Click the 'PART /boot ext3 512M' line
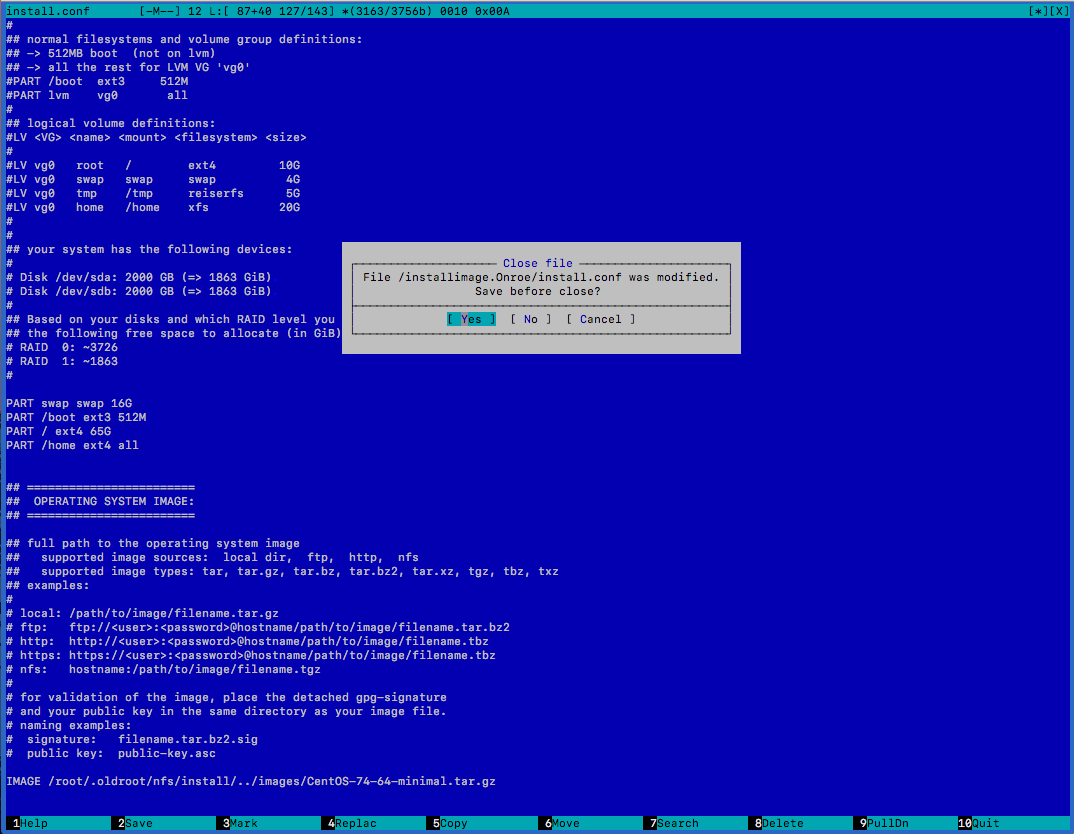 point(76,417)
